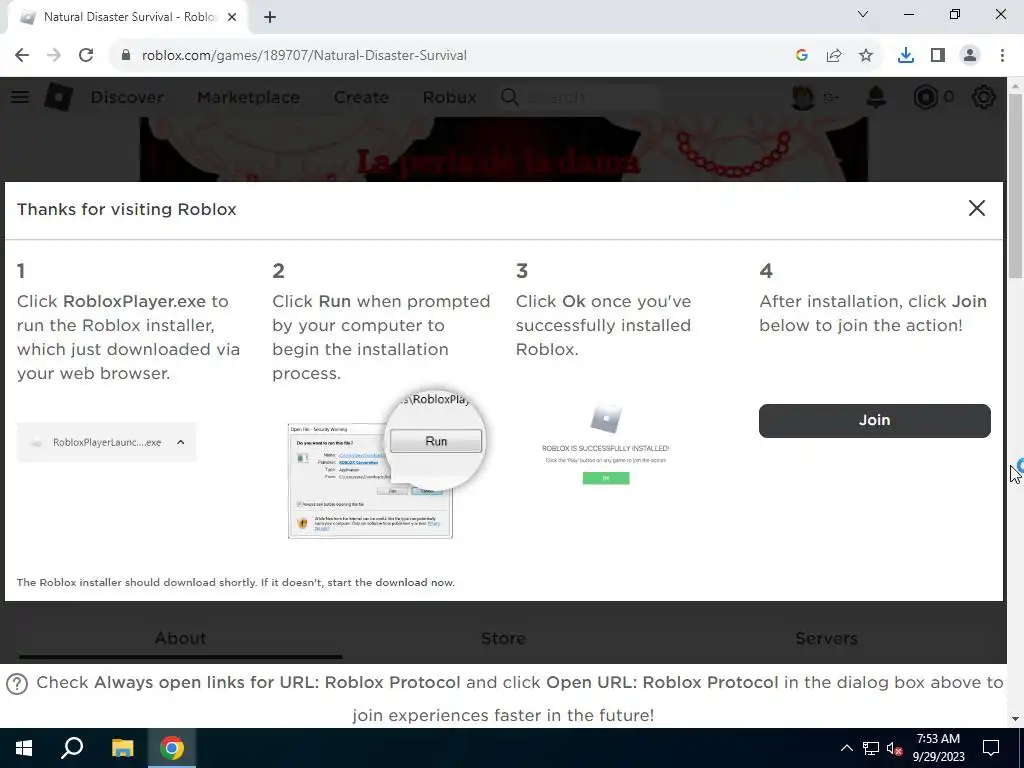Click the RobloxPlayerLauncher.exe download item
The height and width of the screenshot is (768, 1024).
coord(106,442)
